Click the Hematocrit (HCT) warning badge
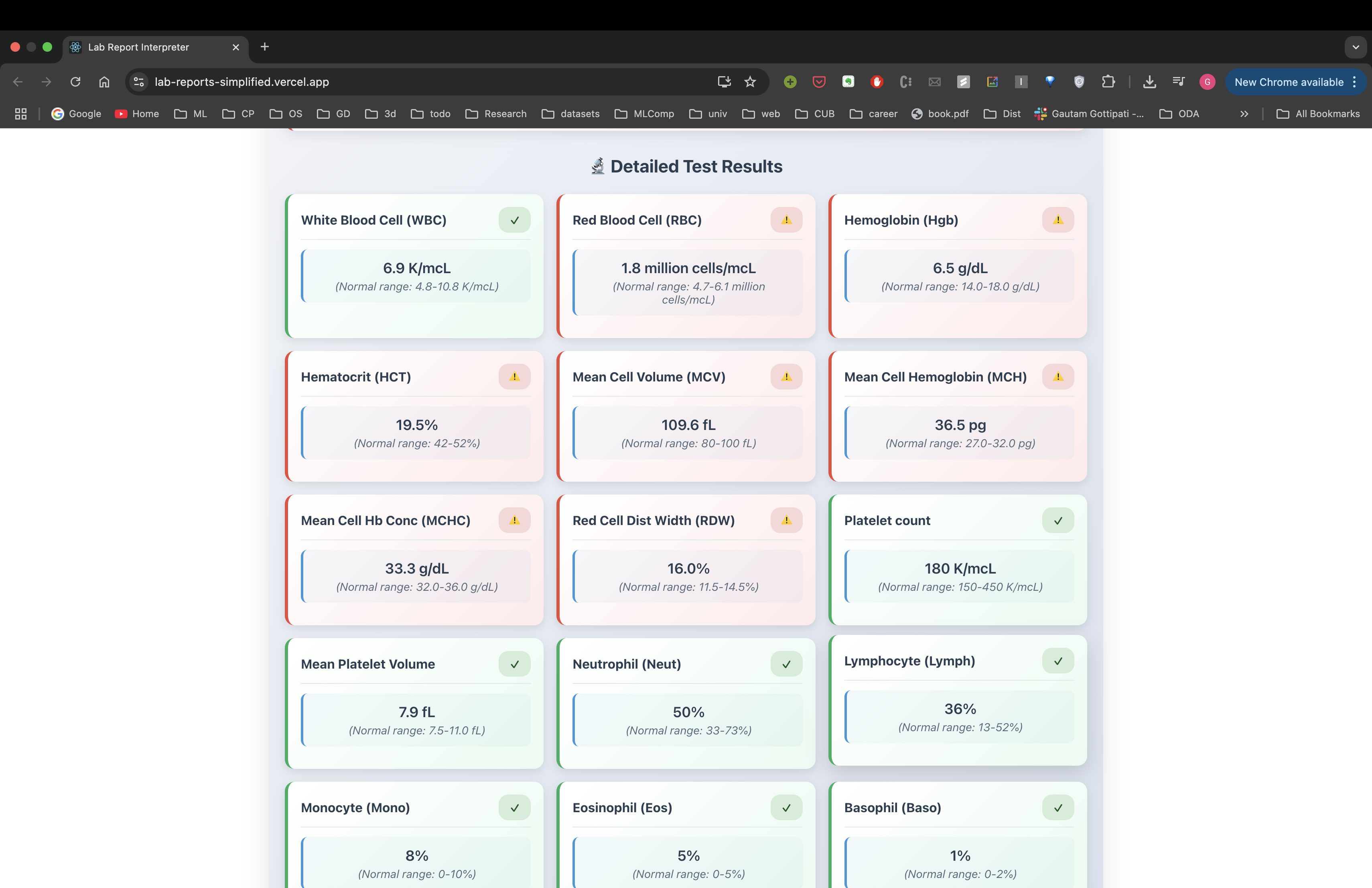 coord(514,377)
